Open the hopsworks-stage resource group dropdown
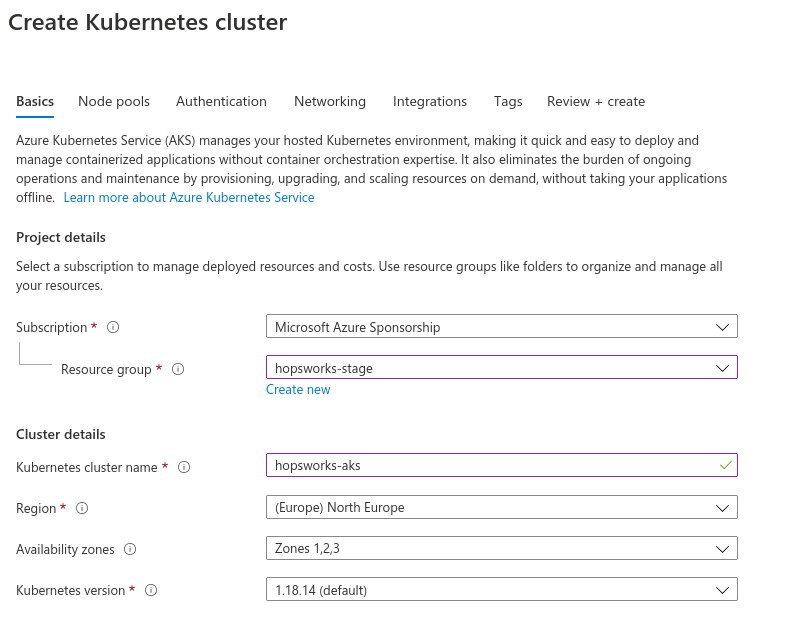This screenshot has height=629, width=806. point(502,367)
